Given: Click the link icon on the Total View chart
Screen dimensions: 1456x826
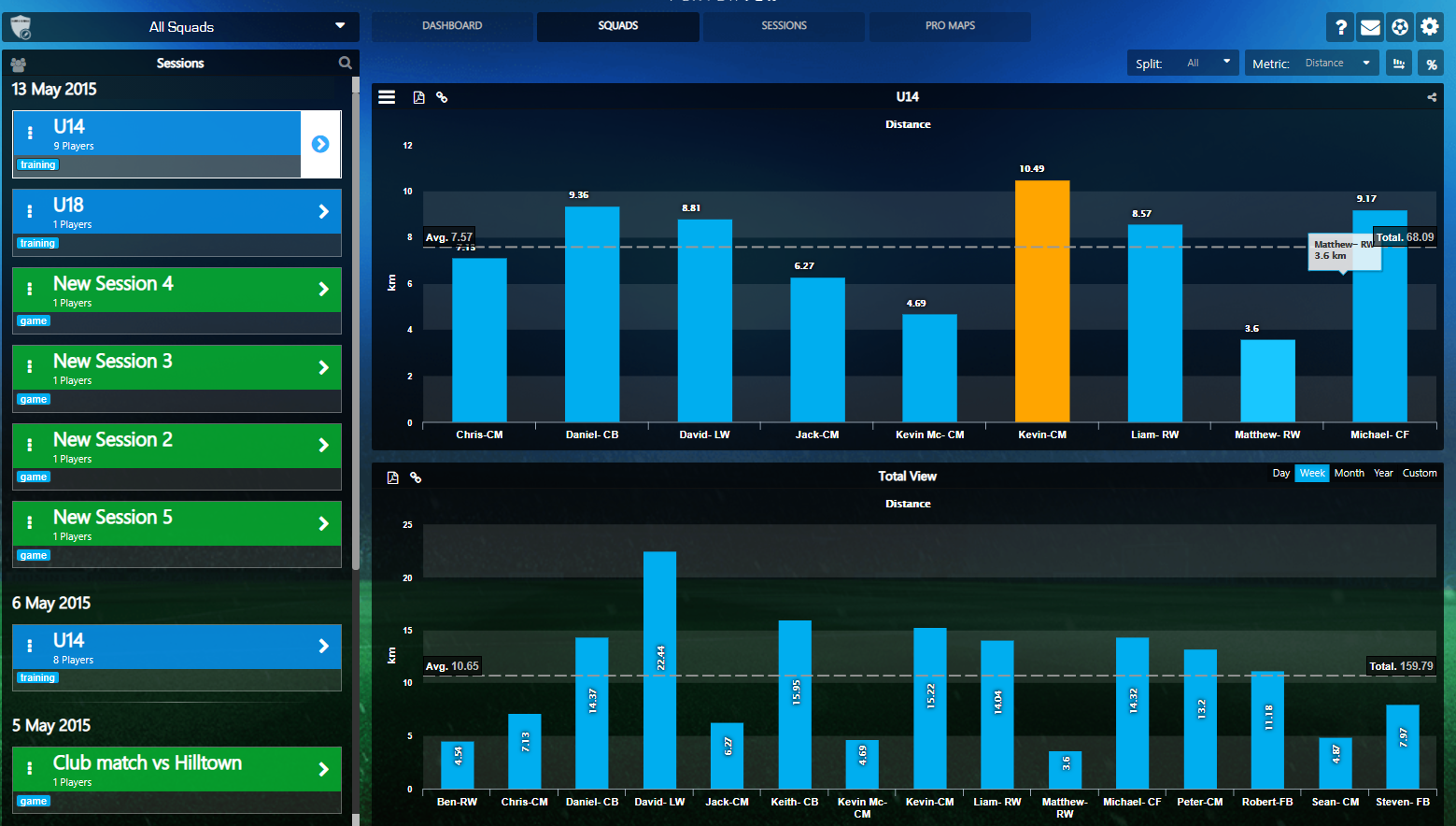Looking at the screenshot, I should click(415, 477).
